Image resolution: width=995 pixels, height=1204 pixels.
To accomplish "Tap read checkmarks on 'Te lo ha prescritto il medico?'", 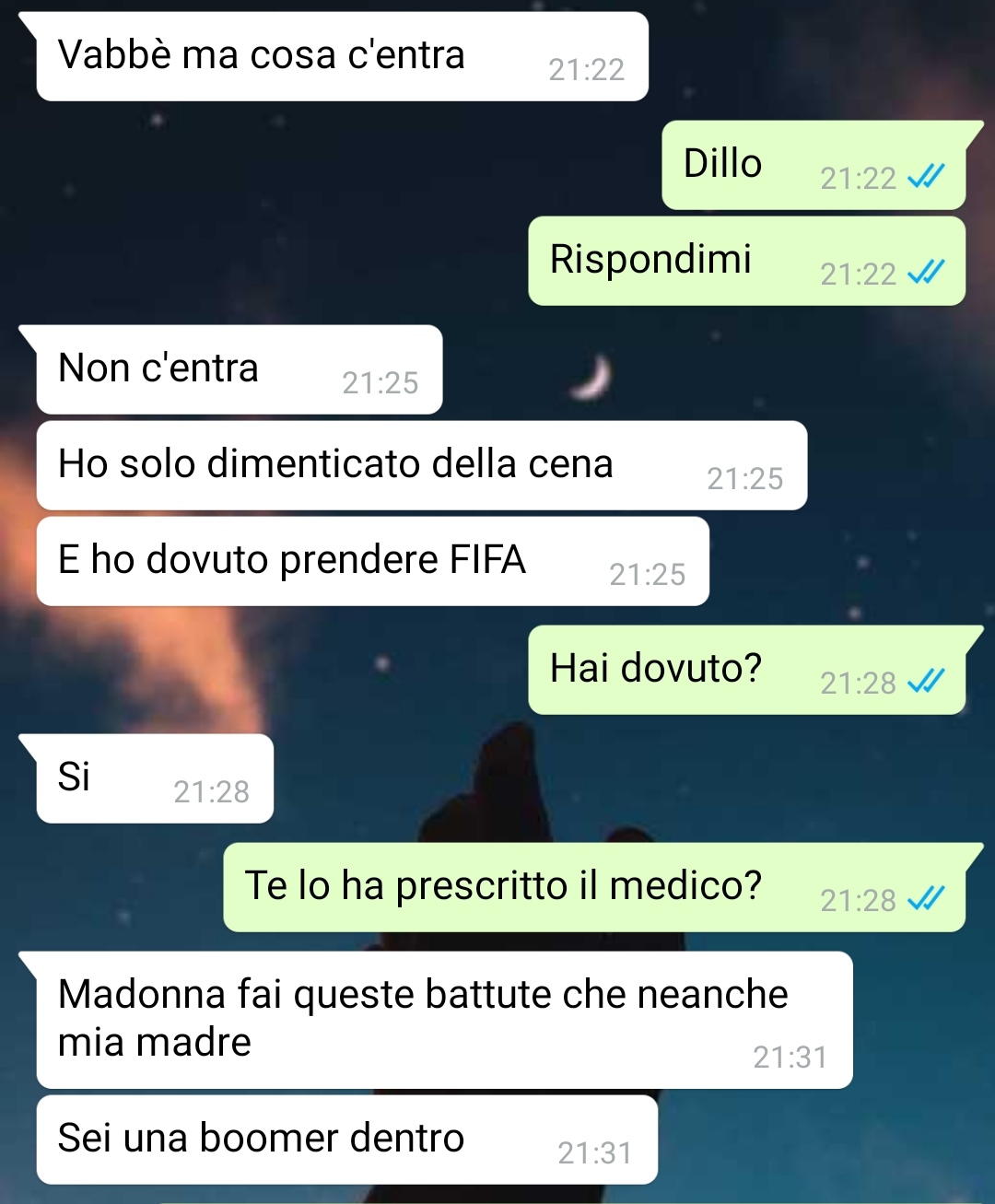I will pyautogui.click(x=926, y=898).
